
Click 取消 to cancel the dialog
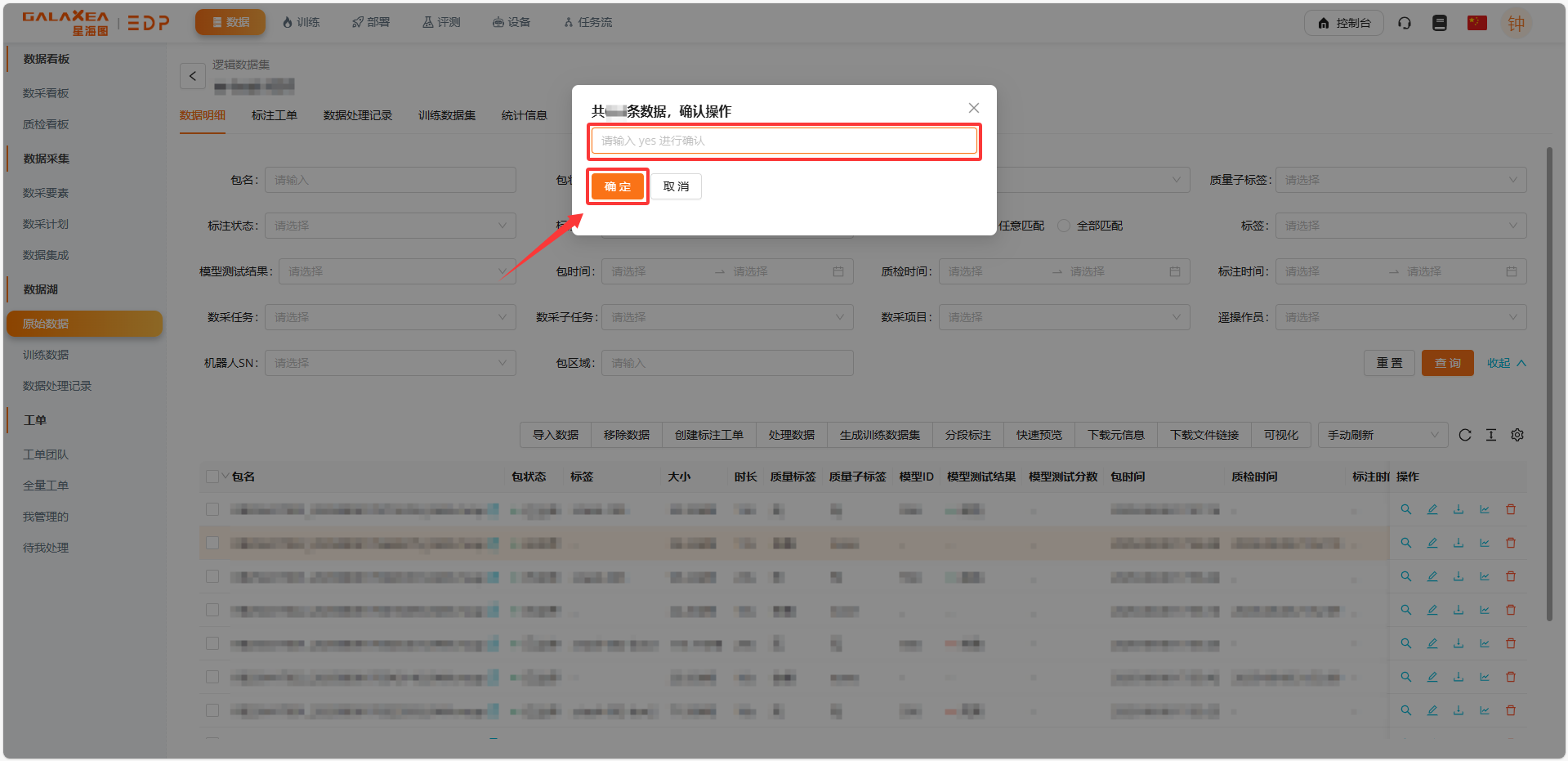point(676,186)
